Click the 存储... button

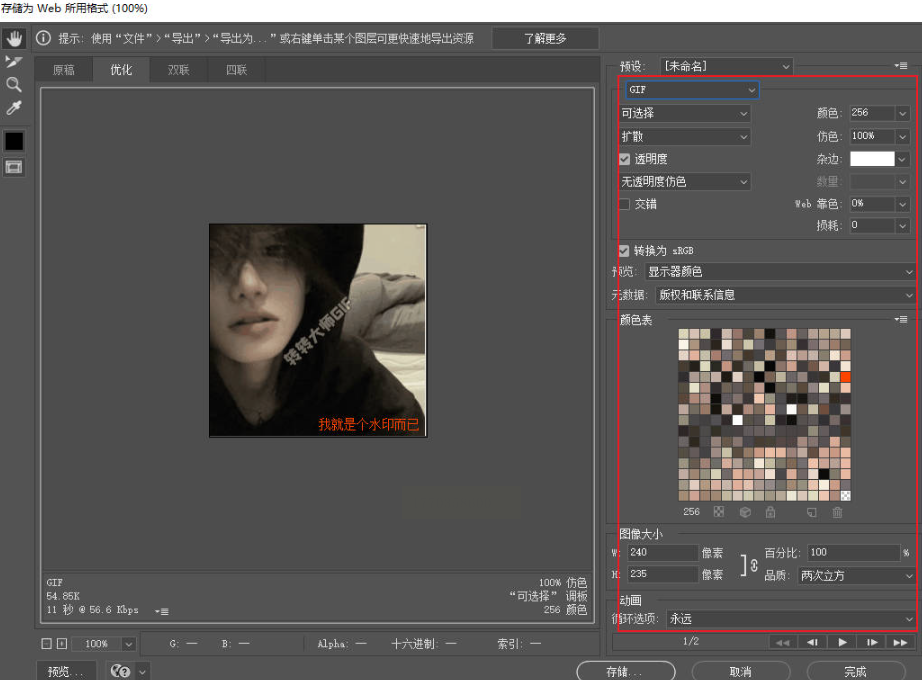point(624,671)
